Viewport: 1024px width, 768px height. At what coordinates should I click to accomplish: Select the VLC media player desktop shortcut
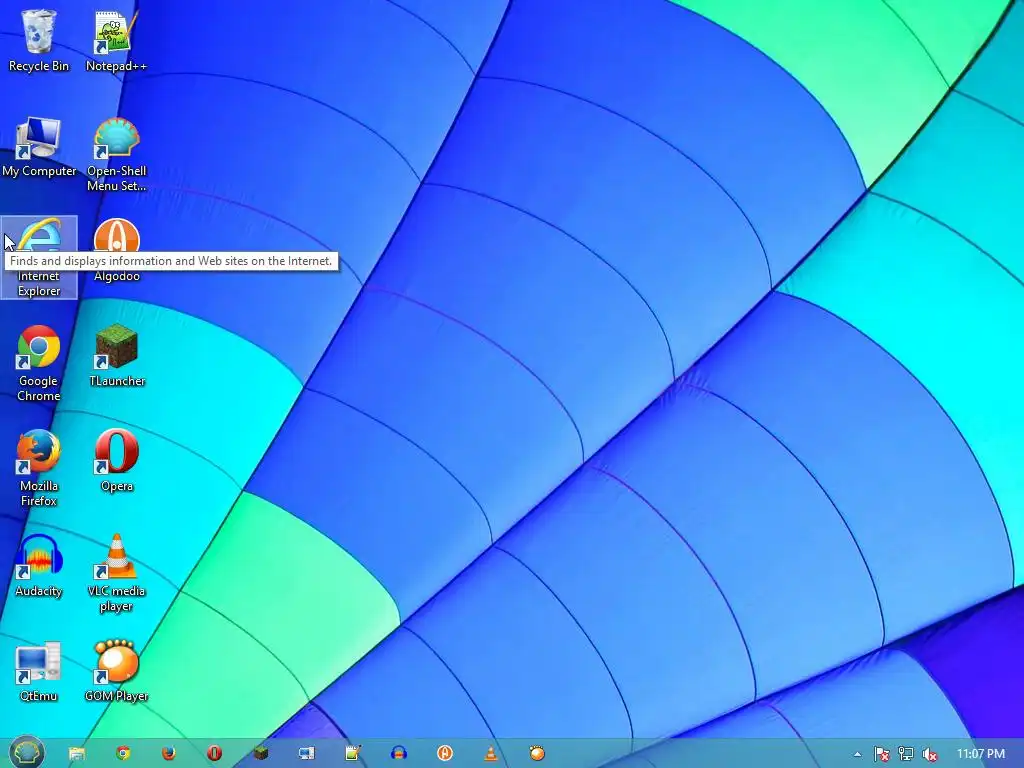coord(116,573)
